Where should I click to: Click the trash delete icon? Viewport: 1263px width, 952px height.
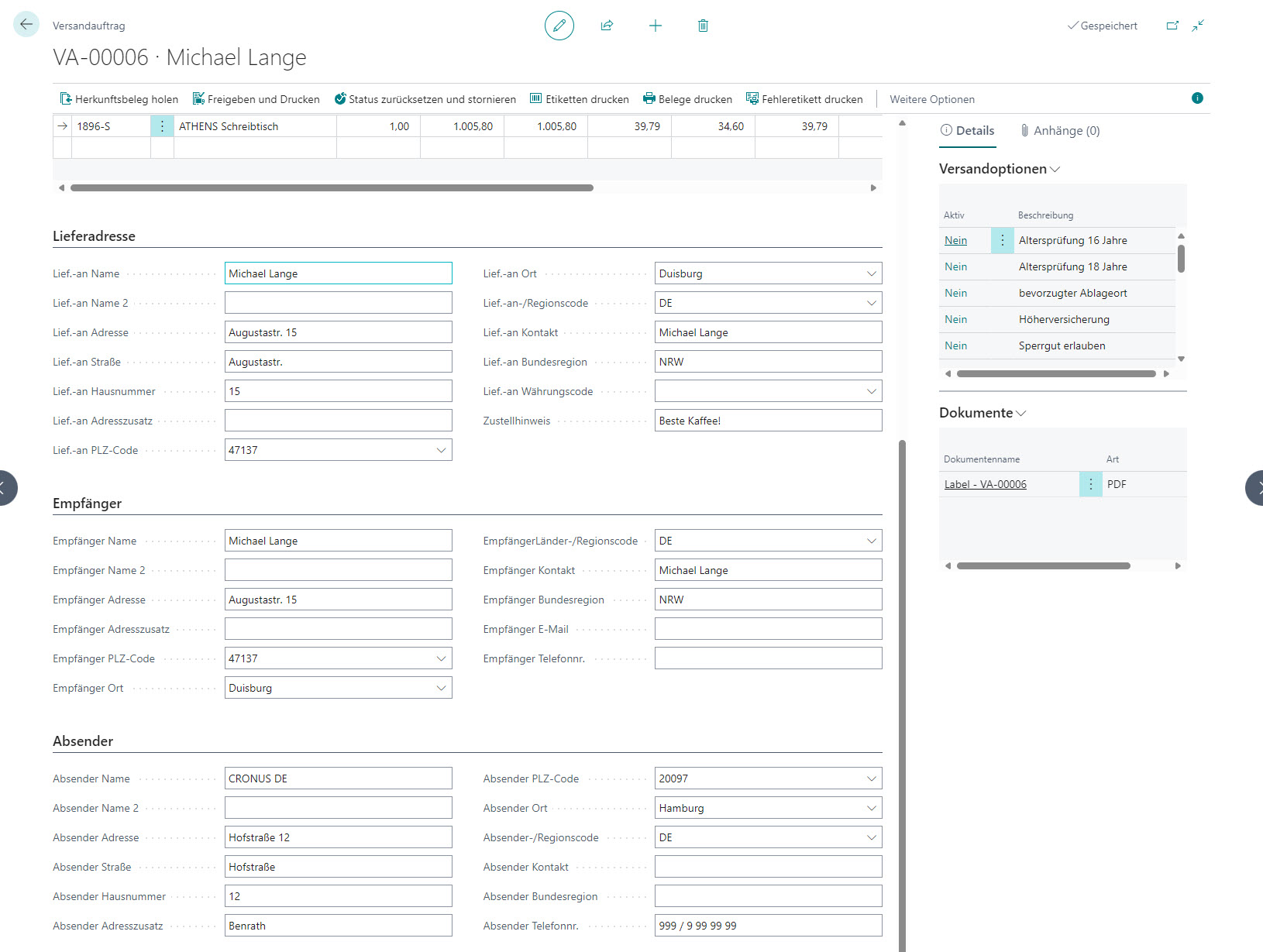pyautogui.click(x=703, y=26)
